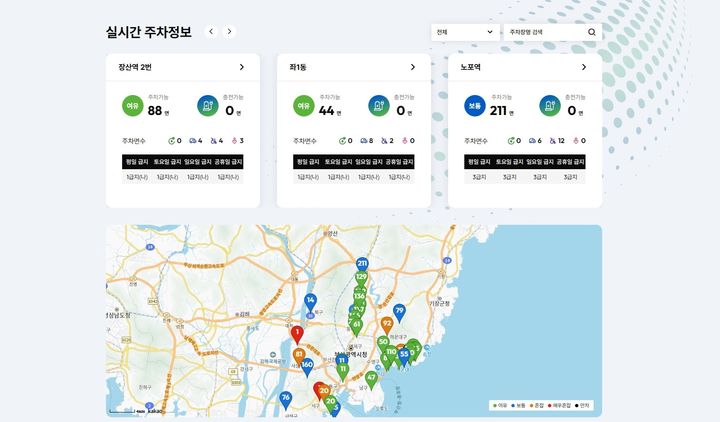720x422 pixels.
Task: Select 일요일 급지 header in 노포역 table
Action: (540, 162)
